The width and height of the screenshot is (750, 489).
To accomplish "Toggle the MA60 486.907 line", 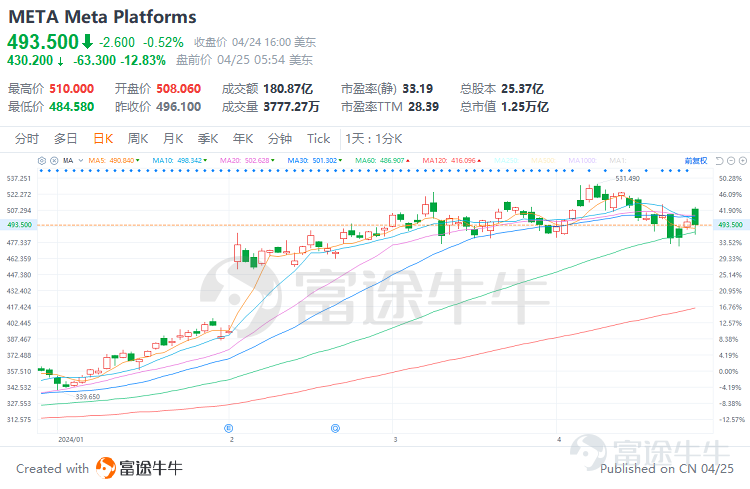I will tap(382, 161).
